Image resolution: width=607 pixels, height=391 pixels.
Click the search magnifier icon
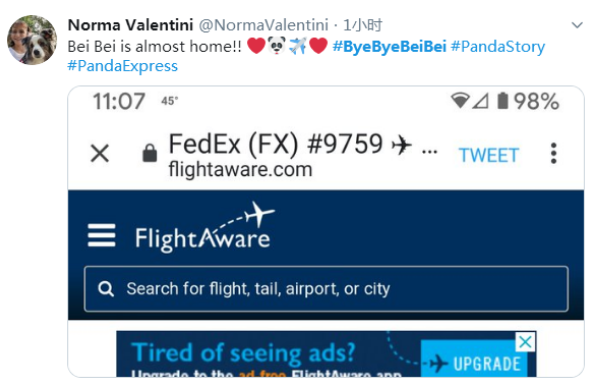point(106,289)
